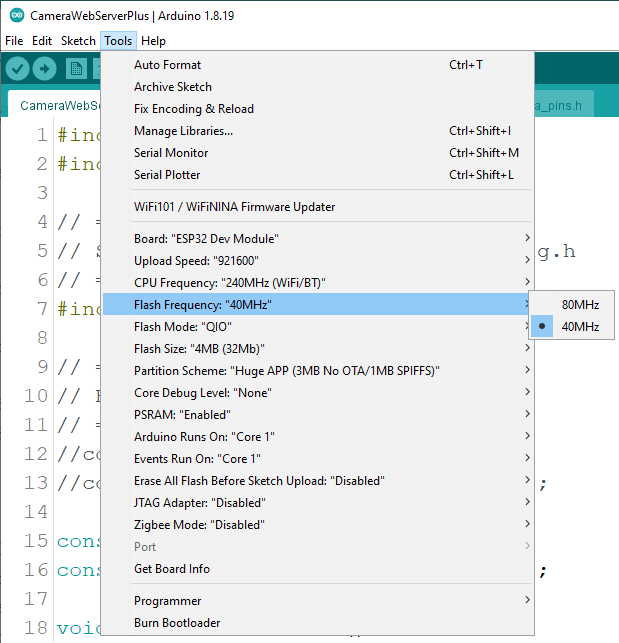Expand the Upload Speed "921600" submenu
The width and height of the screenshot is (619, 643).
(318, 261)
